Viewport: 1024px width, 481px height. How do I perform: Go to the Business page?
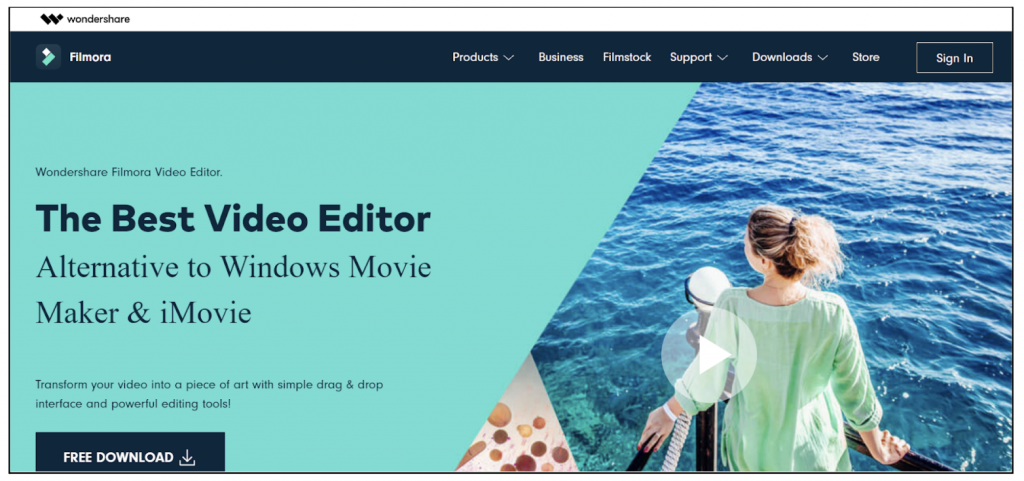click(x=561, y=57)
